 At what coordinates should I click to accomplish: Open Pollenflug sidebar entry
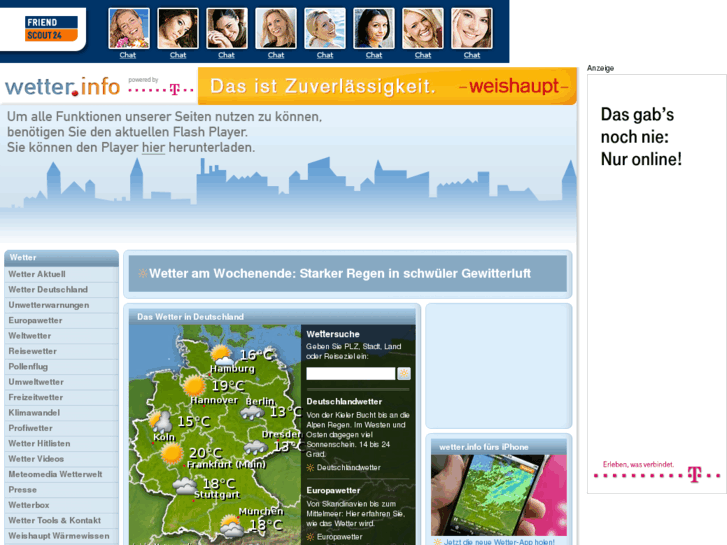61,366
